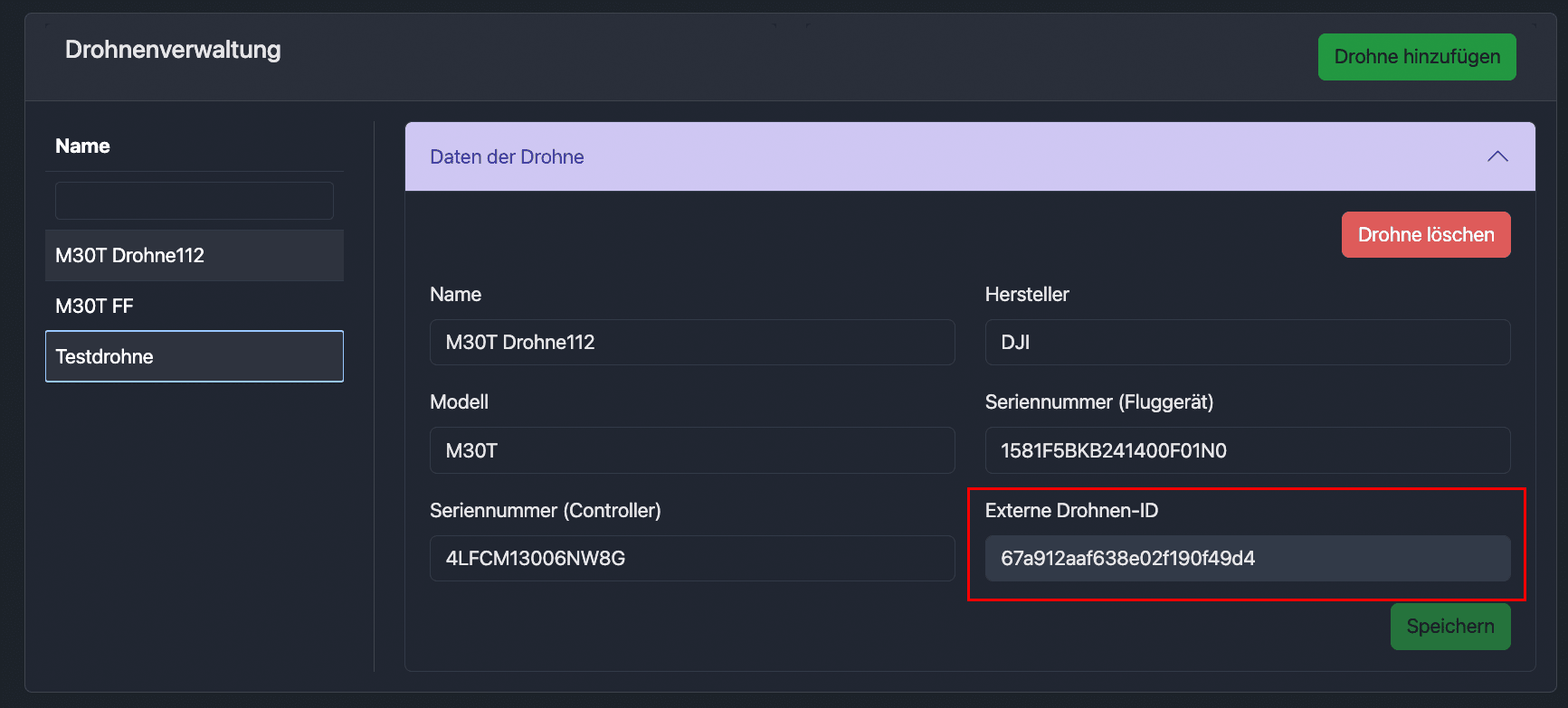
Task: Click the drone Name field containing M30T Drohne112
Action: pos(691,343)
